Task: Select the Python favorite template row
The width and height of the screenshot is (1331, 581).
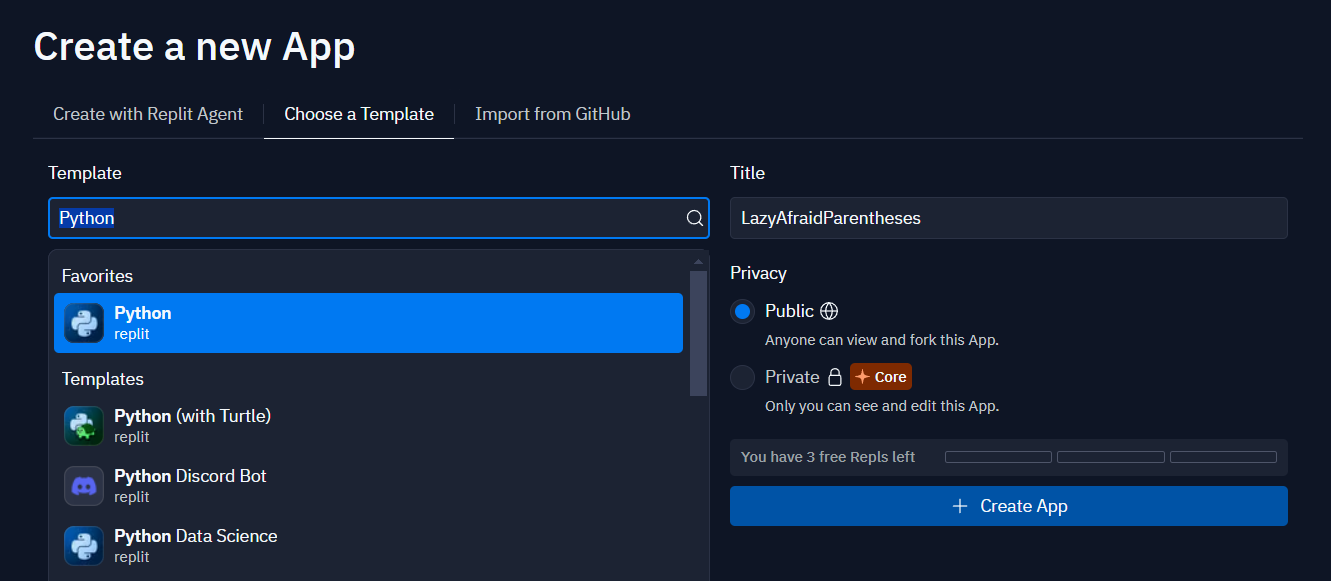Action: click(x=368, y=323)
